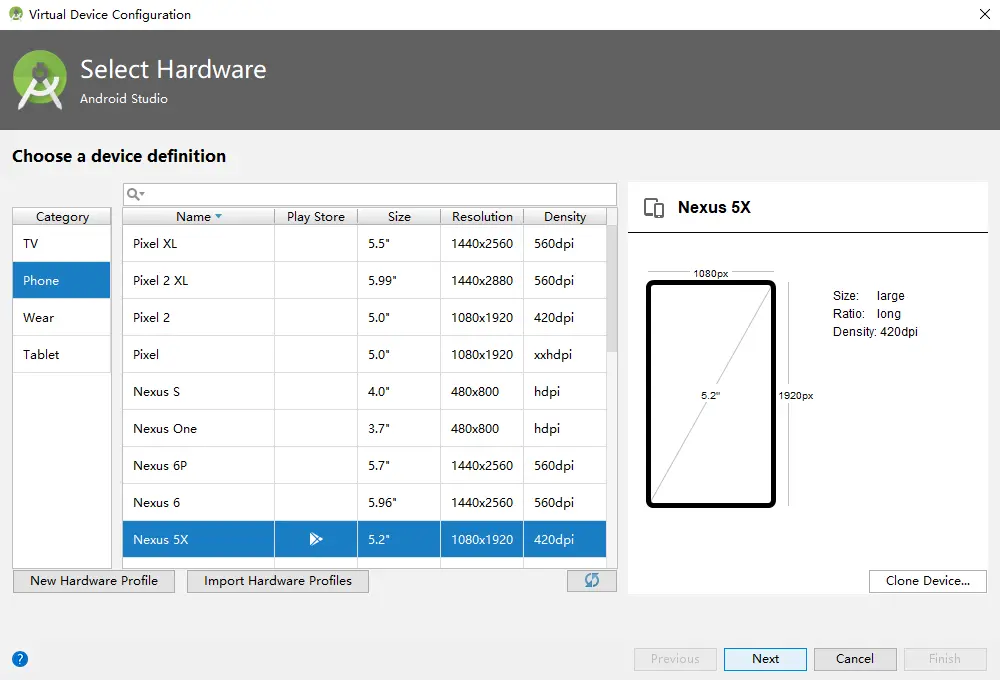Viewport: 1000px width, 680px height.
Task: Click the Category column header
Action: 62,216
